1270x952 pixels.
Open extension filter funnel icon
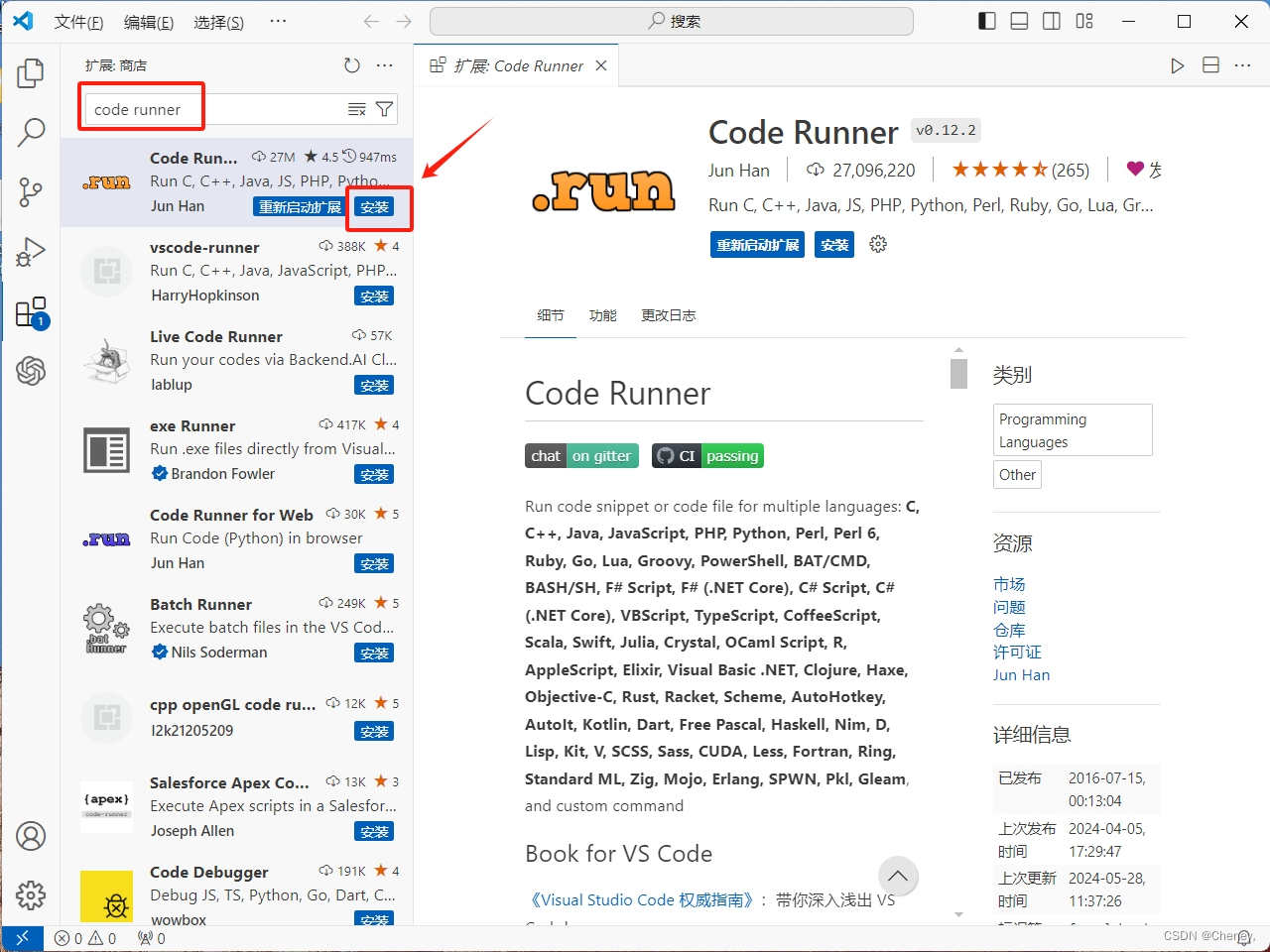point(384,109)
